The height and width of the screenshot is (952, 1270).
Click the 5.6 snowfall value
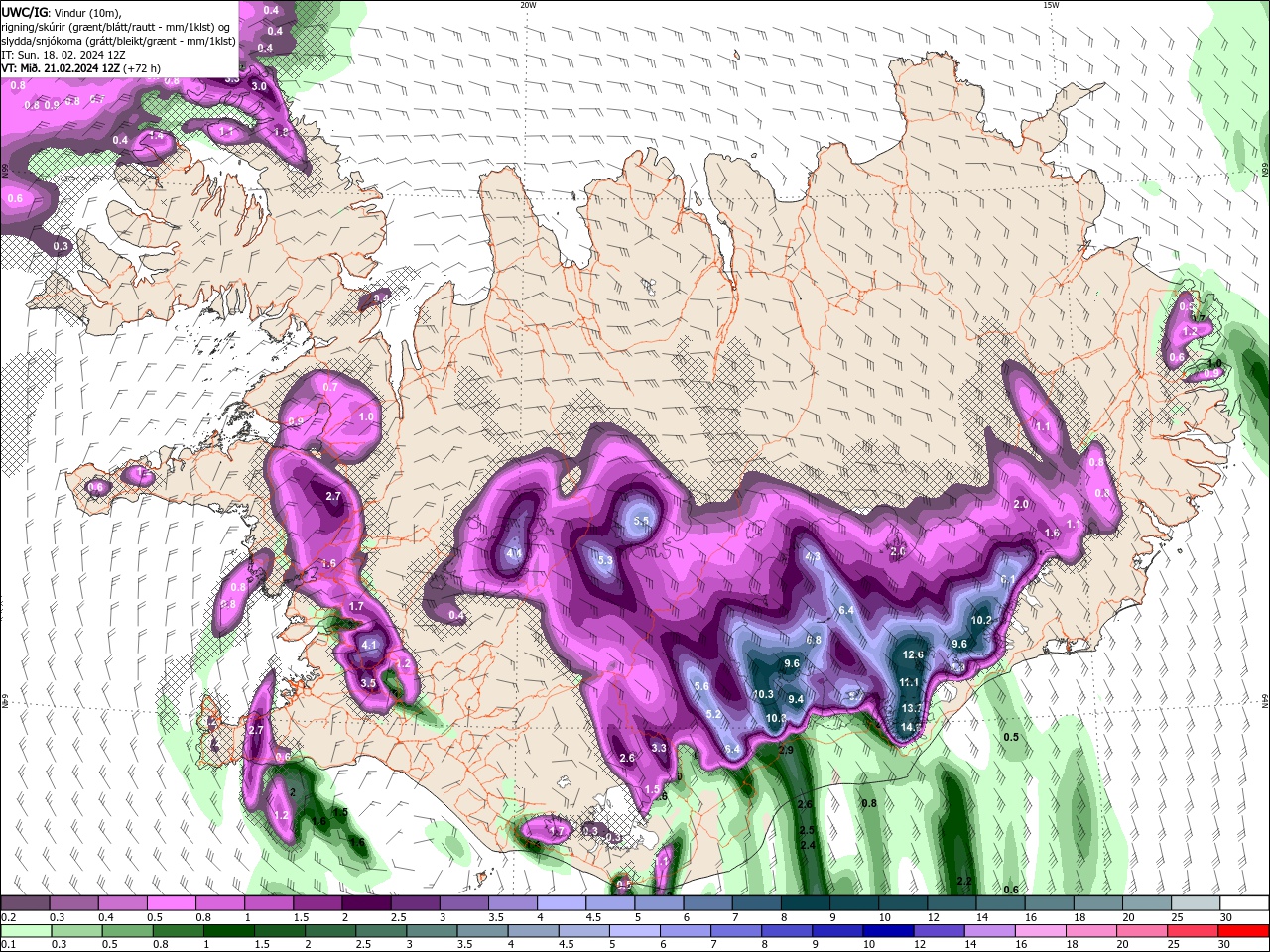[701, 687]
